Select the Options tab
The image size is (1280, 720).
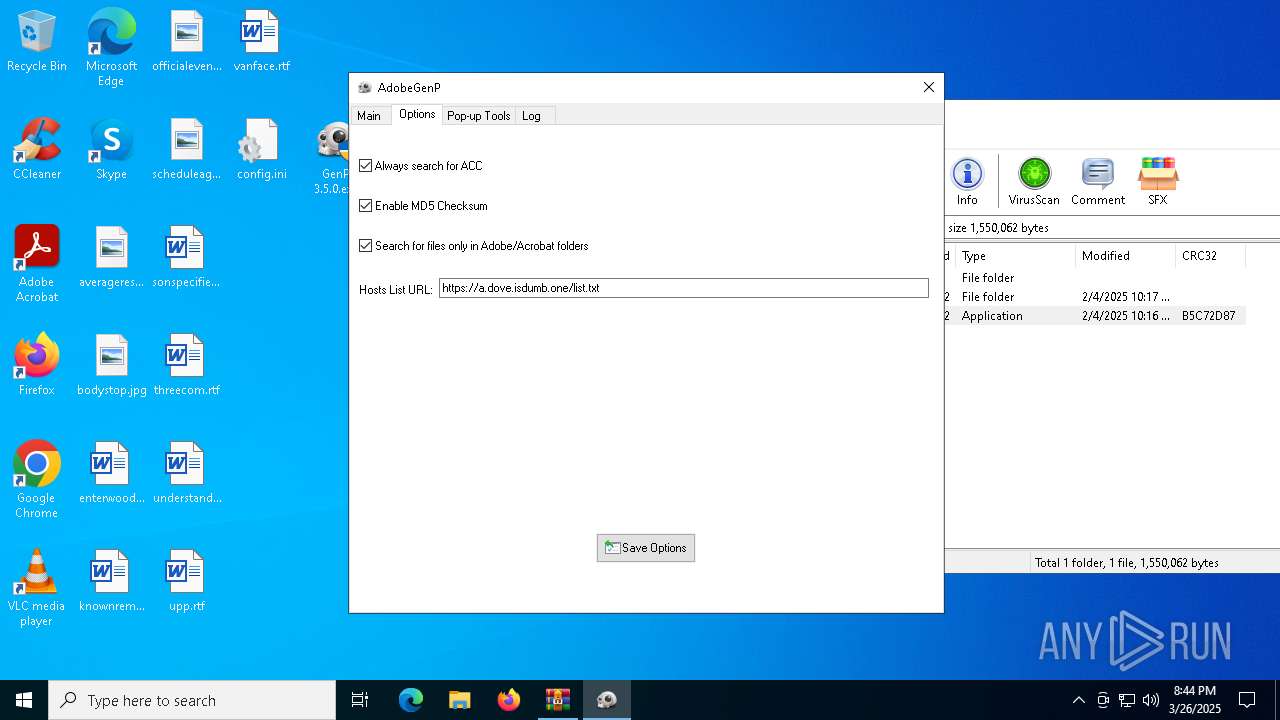click(417, 114)
